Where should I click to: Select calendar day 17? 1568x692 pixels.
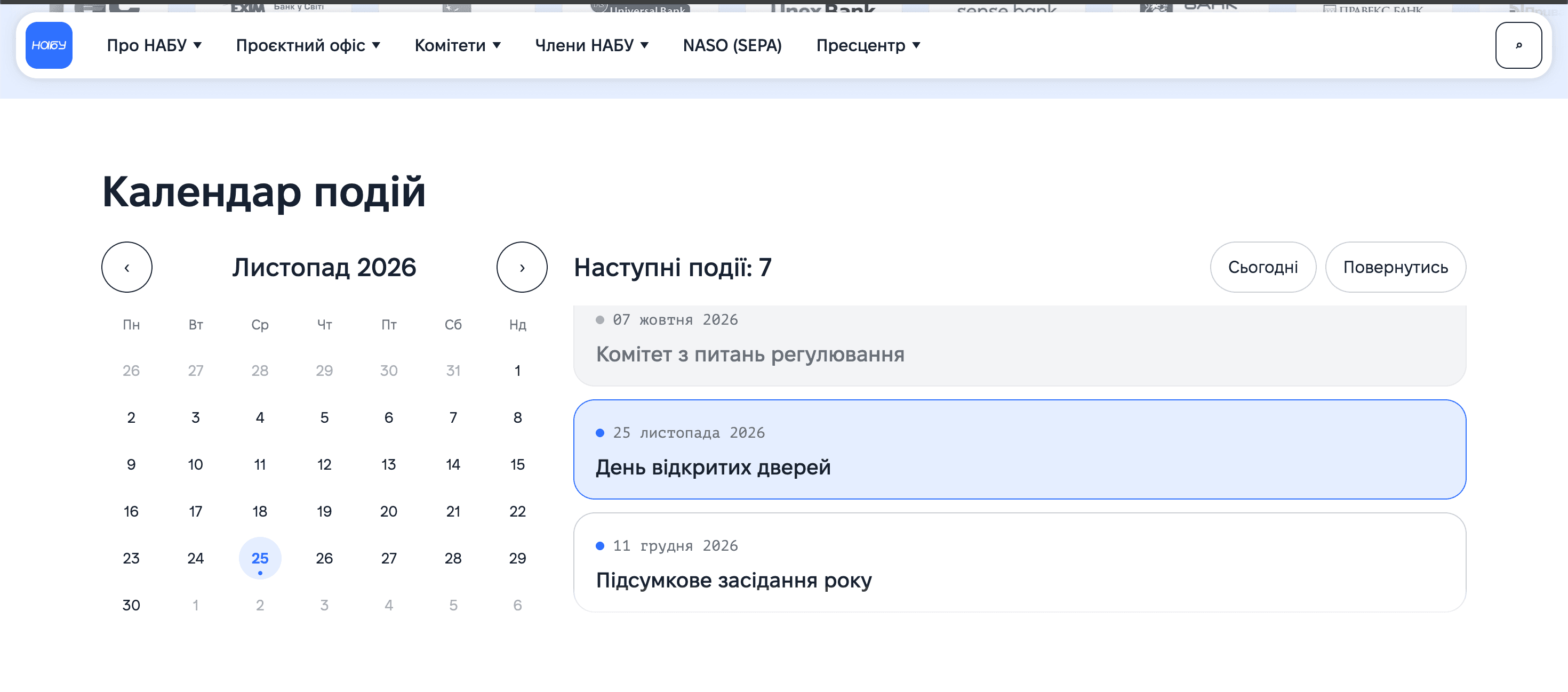point(195,511)
